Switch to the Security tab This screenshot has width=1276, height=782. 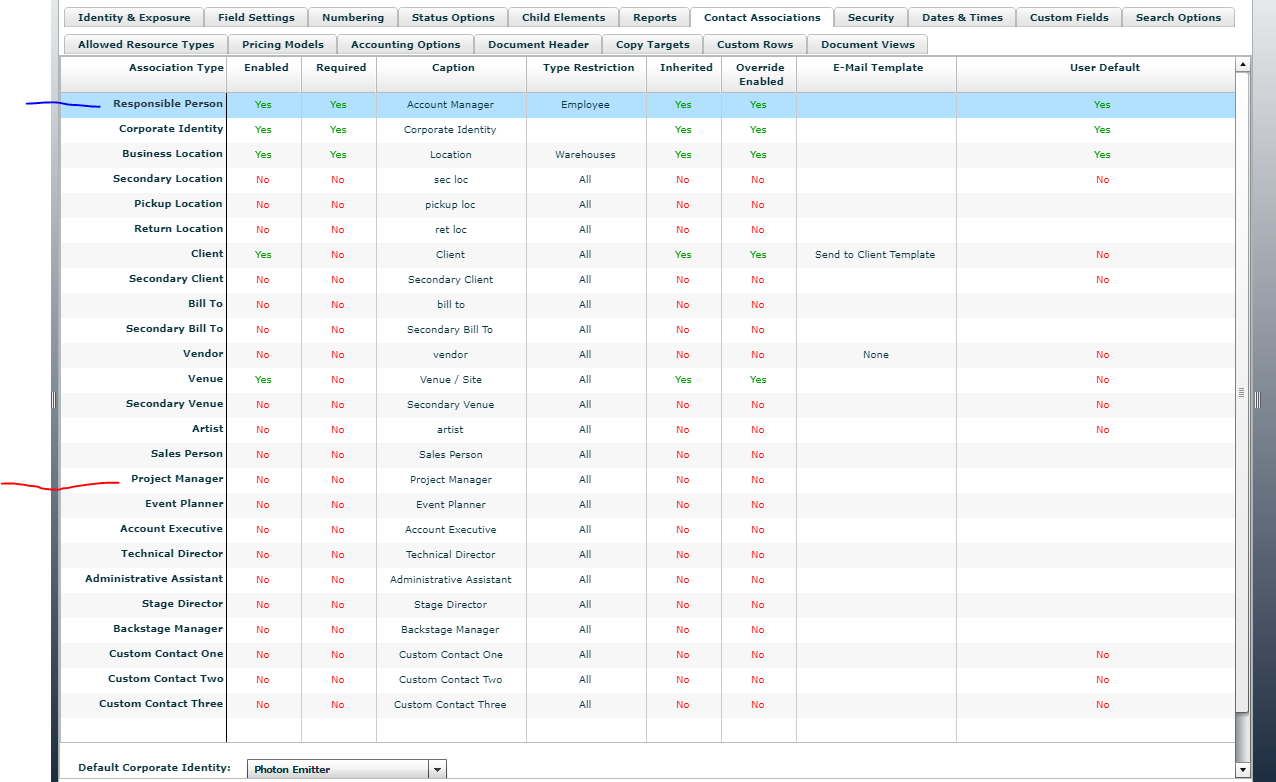pos(870,17)
